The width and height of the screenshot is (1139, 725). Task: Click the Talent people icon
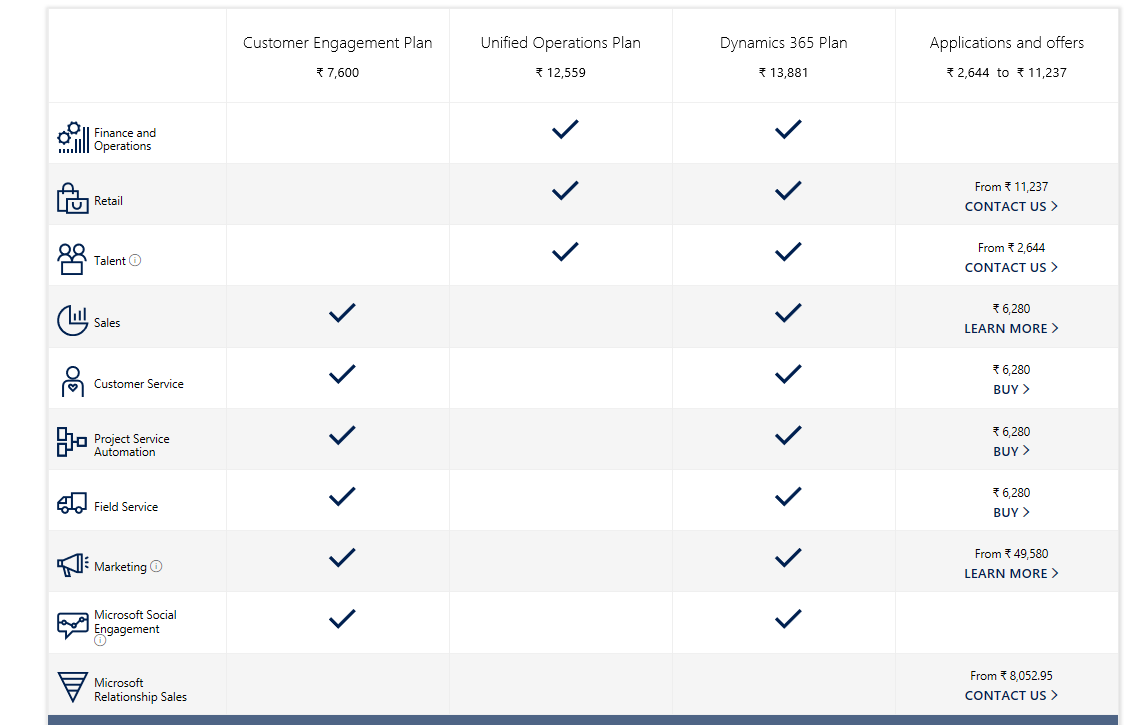tap(72, 259)
